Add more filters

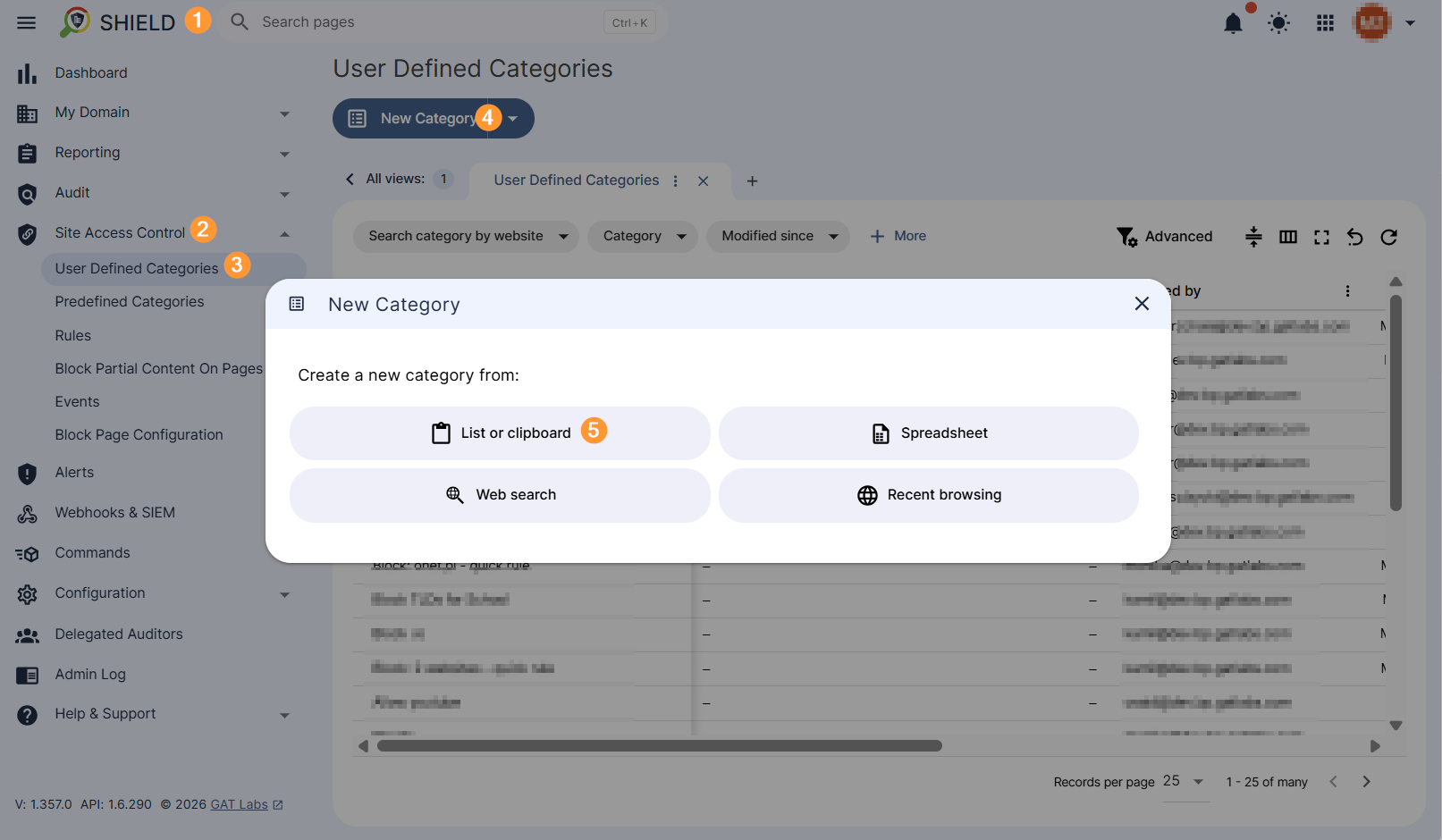pos(898,236)
